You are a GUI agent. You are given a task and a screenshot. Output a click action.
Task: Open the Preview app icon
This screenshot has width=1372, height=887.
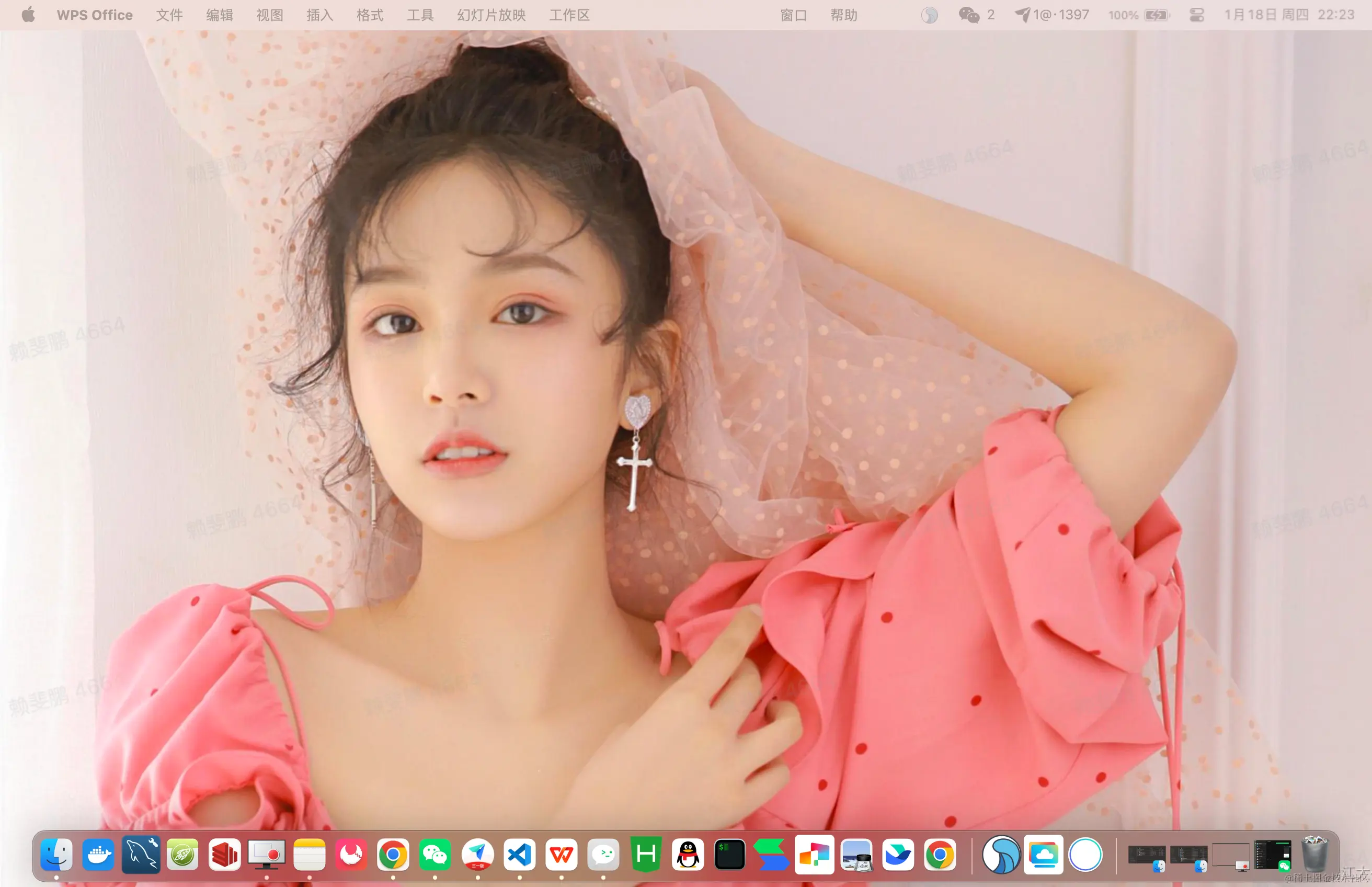pos(856,855)
